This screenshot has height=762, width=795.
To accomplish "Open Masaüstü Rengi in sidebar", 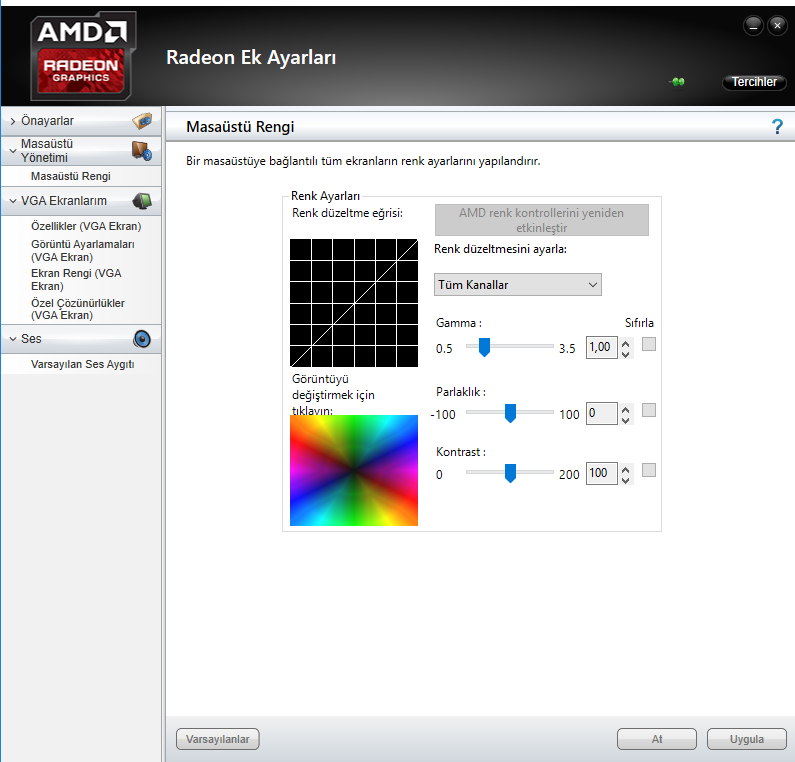I will point(70,176).
